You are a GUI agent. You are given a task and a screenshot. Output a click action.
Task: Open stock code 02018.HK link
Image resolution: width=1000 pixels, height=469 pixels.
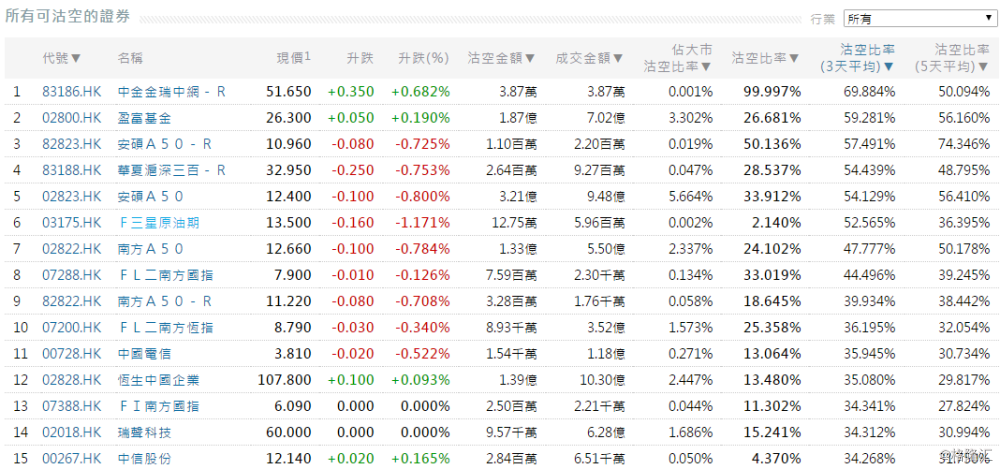point(71,433)
